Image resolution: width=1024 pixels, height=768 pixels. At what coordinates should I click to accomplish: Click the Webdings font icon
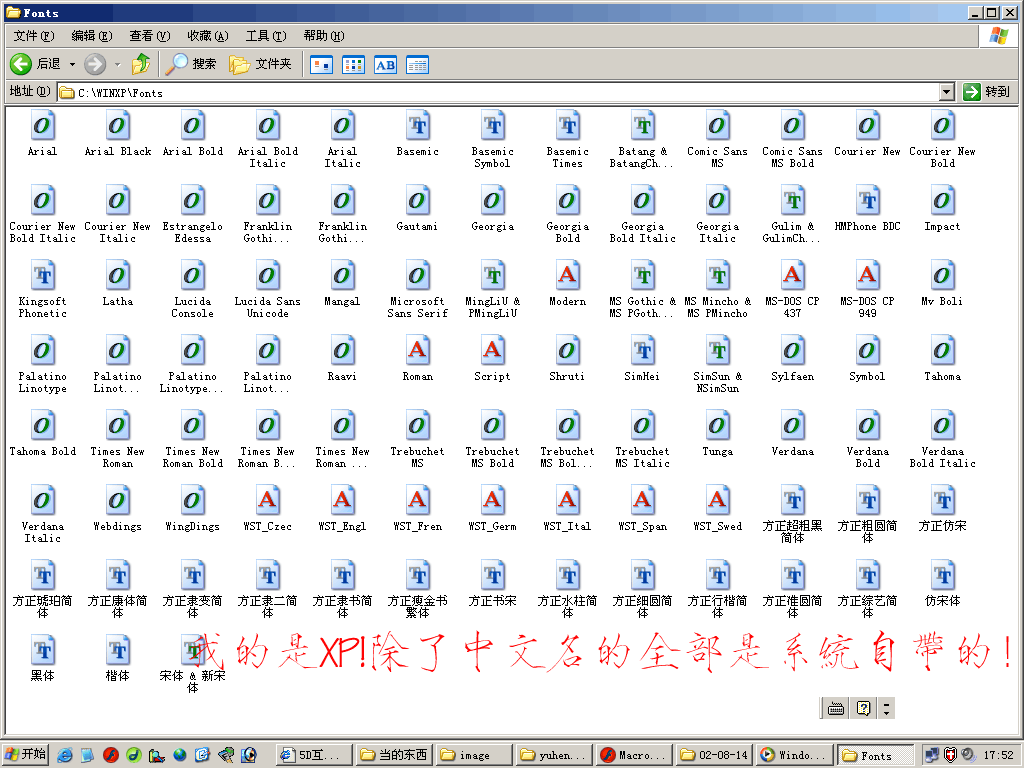[x=118, y=500]
